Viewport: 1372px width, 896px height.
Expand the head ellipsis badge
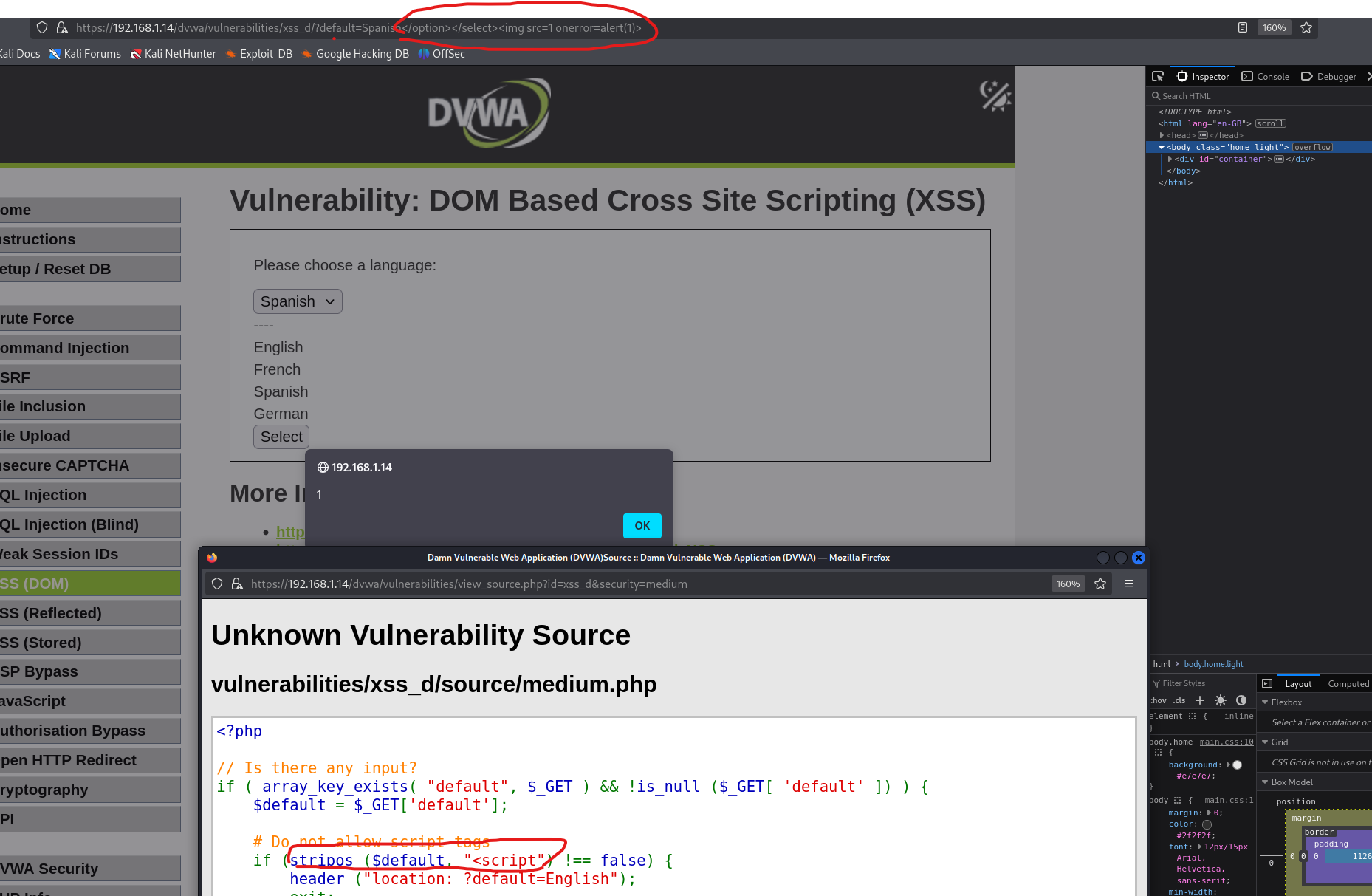coord(1203,135)
